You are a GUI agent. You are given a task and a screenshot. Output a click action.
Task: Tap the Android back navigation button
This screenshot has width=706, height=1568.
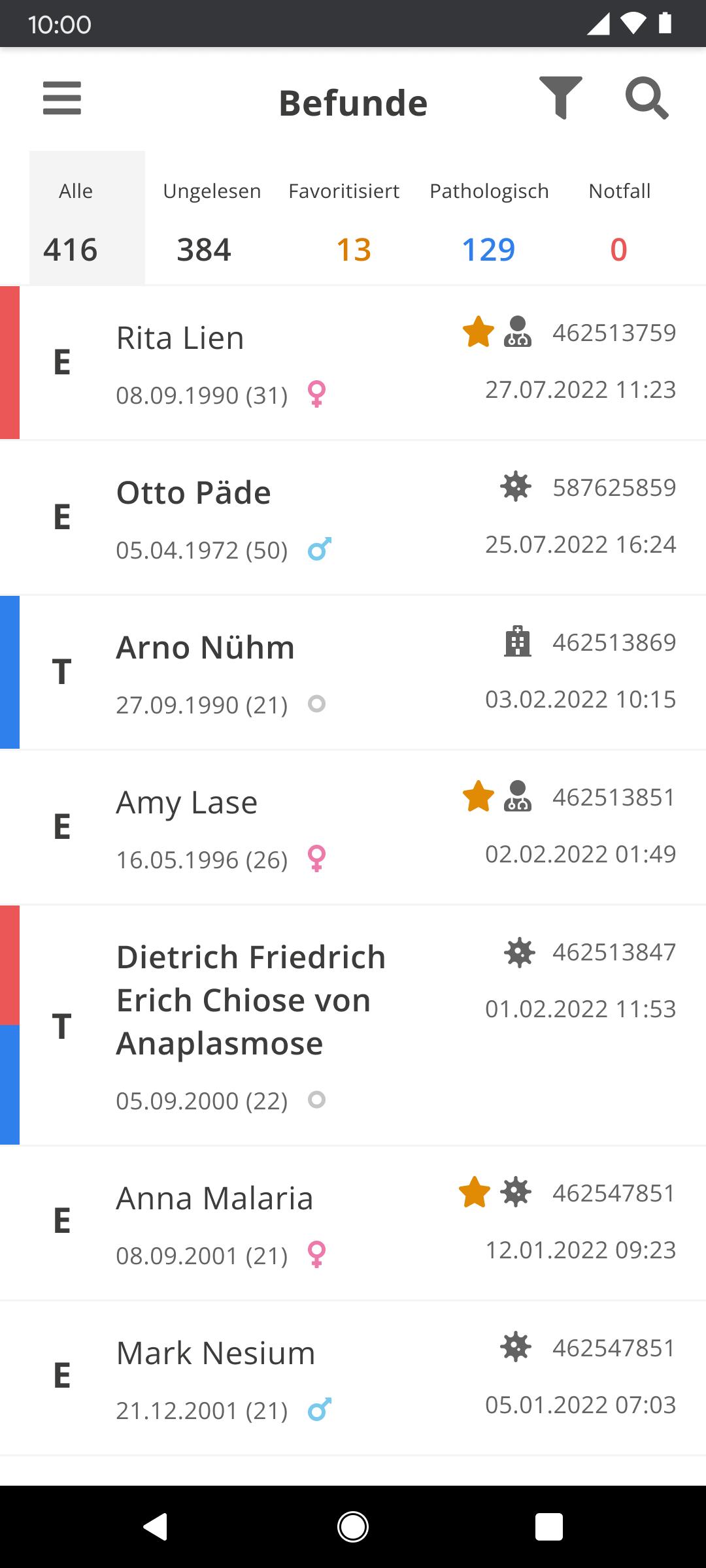(156, 1527)
